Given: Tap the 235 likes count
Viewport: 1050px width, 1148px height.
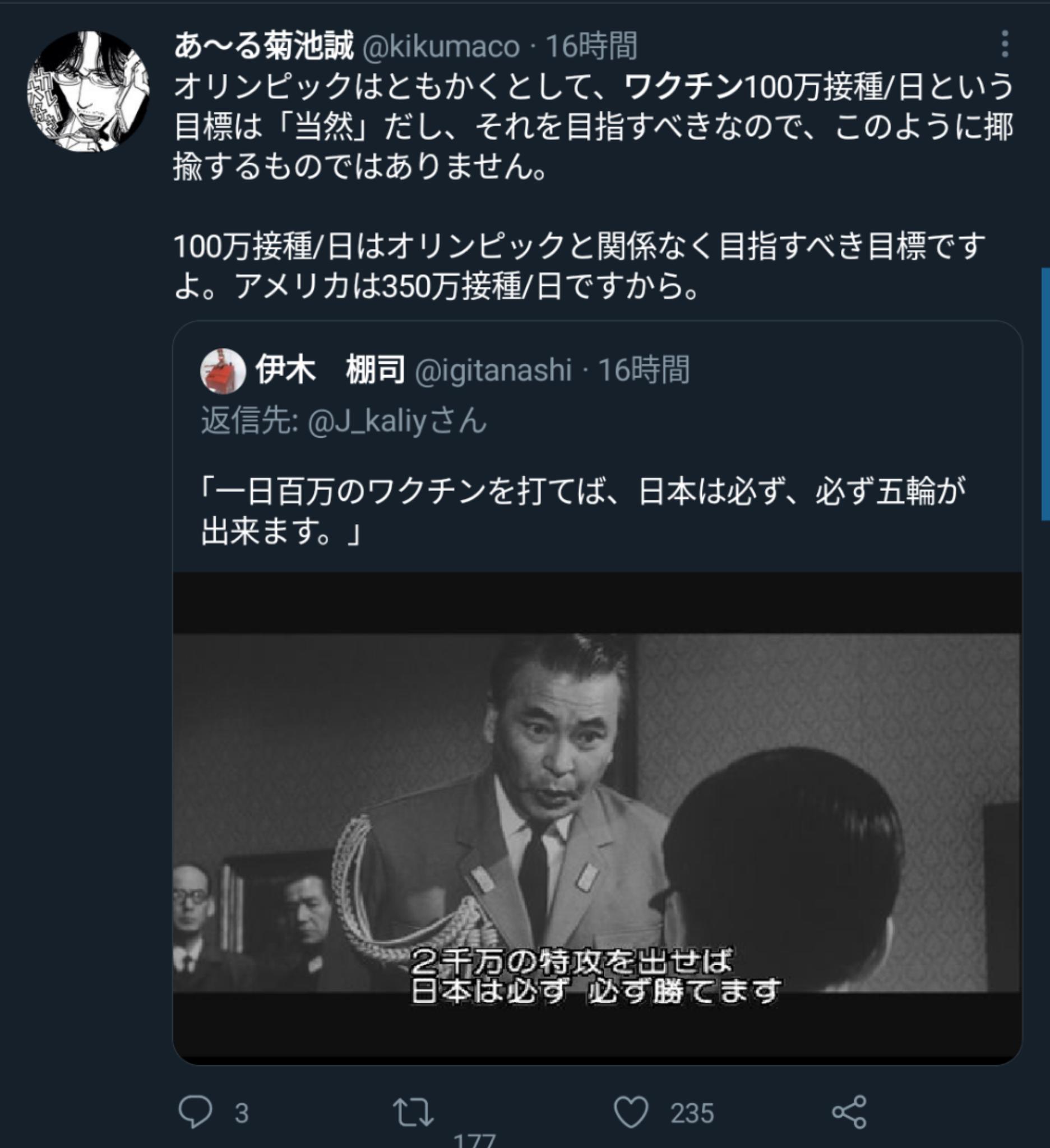Looking at the screenshot, I should coord(692,1113).
